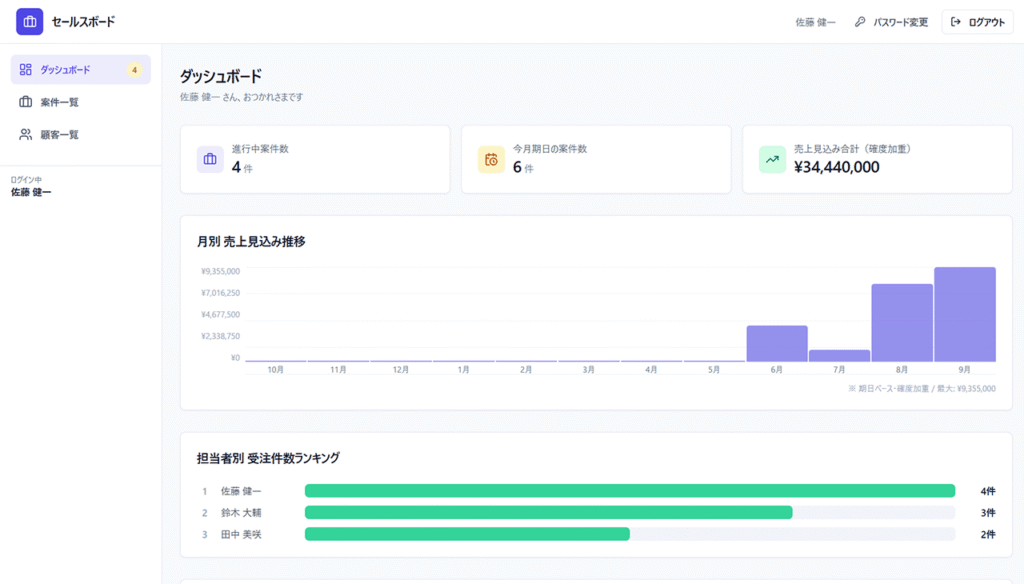This screenshot has height=584, width=1024.
Task: Click the key icon for パスワード変更
Action: 860,22
